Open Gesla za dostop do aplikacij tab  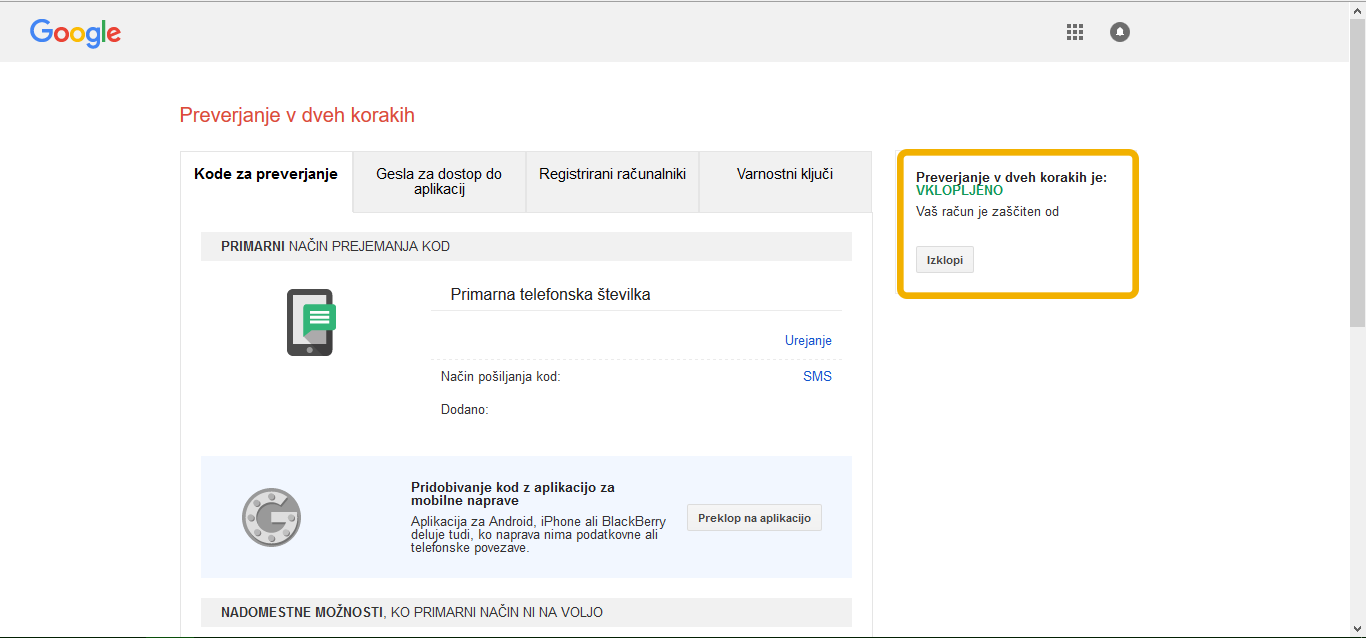(x=439, y=181)
